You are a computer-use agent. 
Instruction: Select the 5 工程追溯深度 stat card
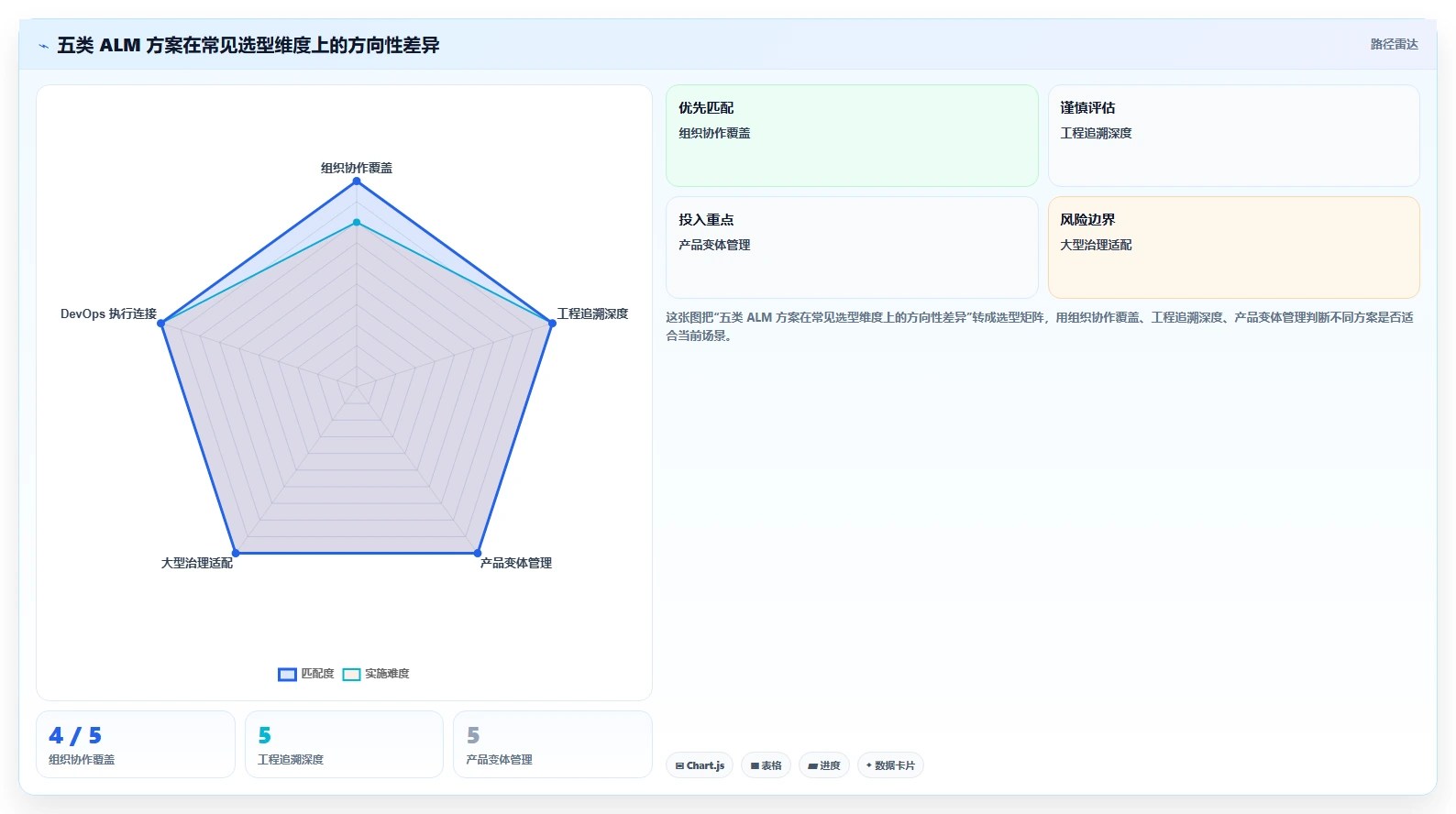pos(344,744)
